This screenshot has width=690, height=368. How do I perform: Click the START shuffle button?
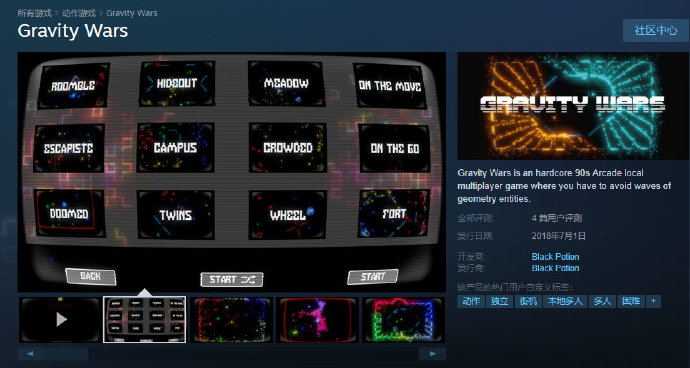[232, 280]
